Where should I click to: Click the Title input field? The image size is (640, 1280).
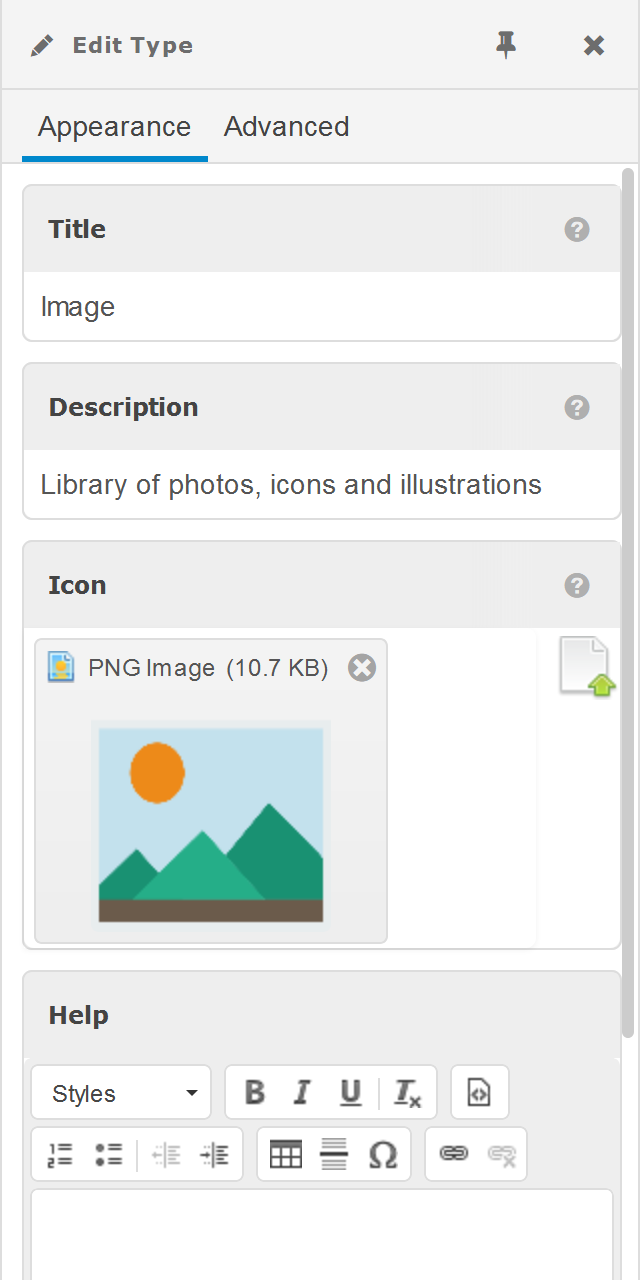[322, 307]
